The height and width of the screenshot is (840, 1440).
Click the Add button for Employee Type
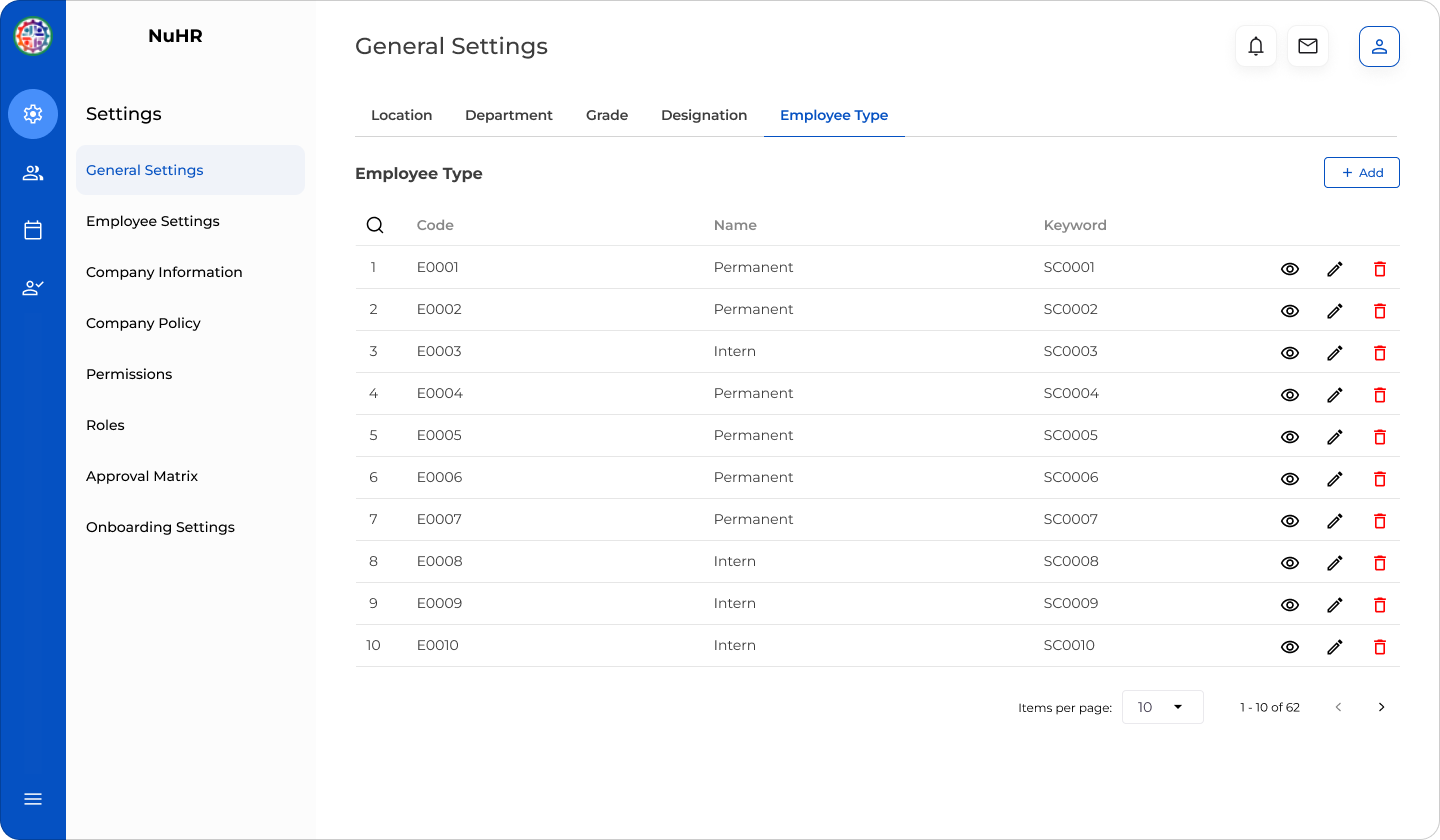(x=1361, y=172)
